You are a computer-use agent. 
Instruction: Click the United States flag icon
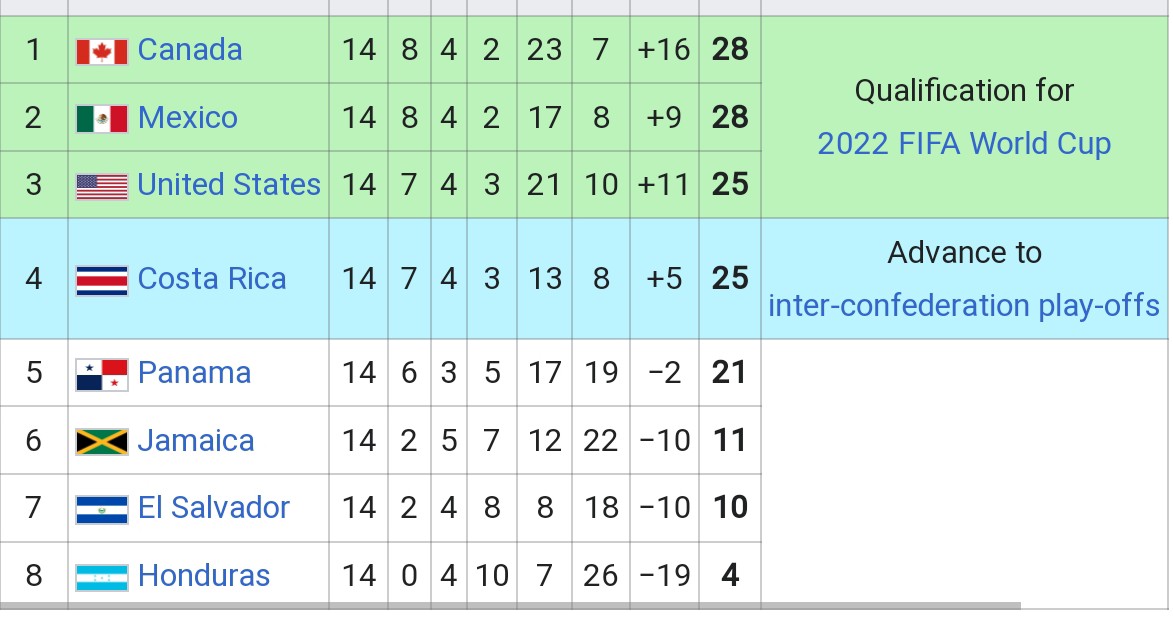(x=102, y=186)
